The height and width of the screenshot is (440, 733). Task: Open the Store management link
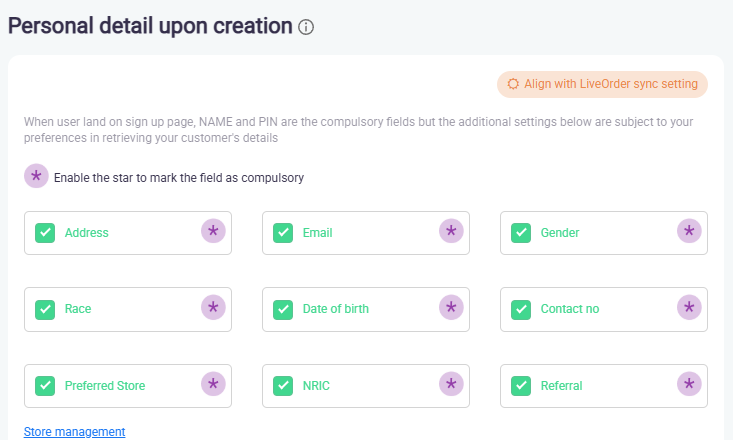click(74, 431)
